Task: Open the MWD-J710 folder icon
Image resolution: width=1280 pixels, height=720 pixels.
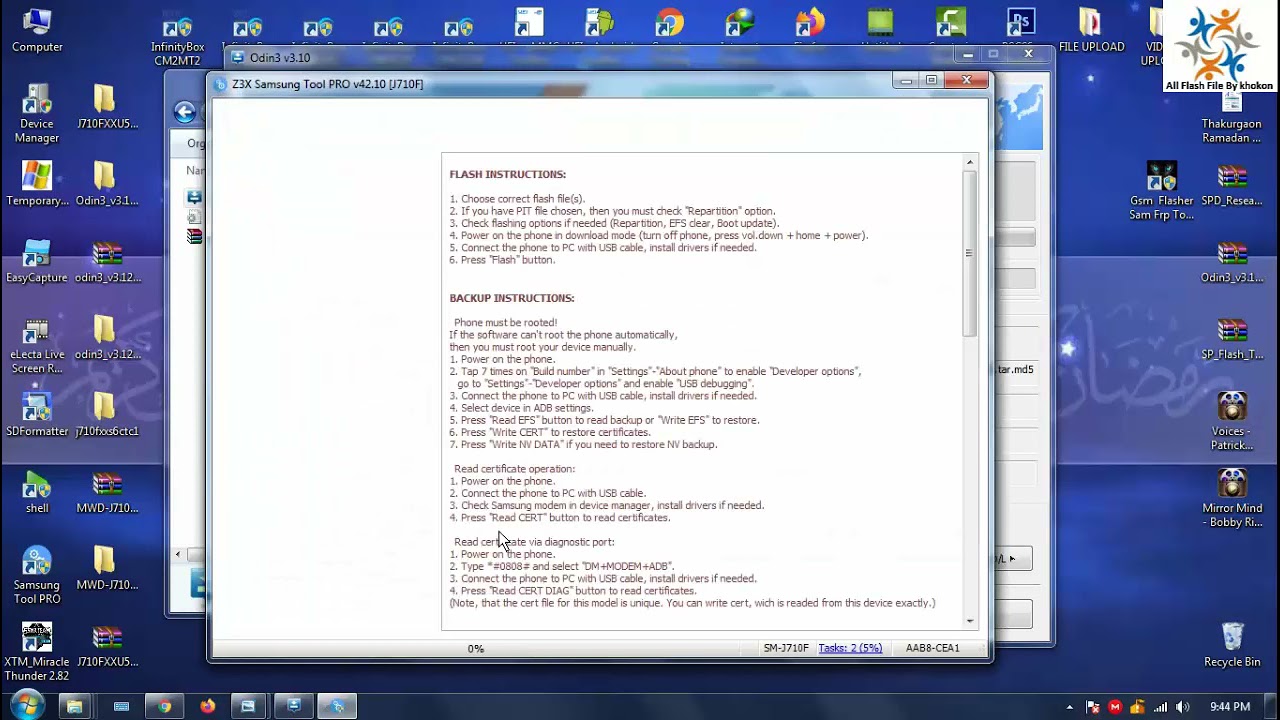Action: pos(106,568)
